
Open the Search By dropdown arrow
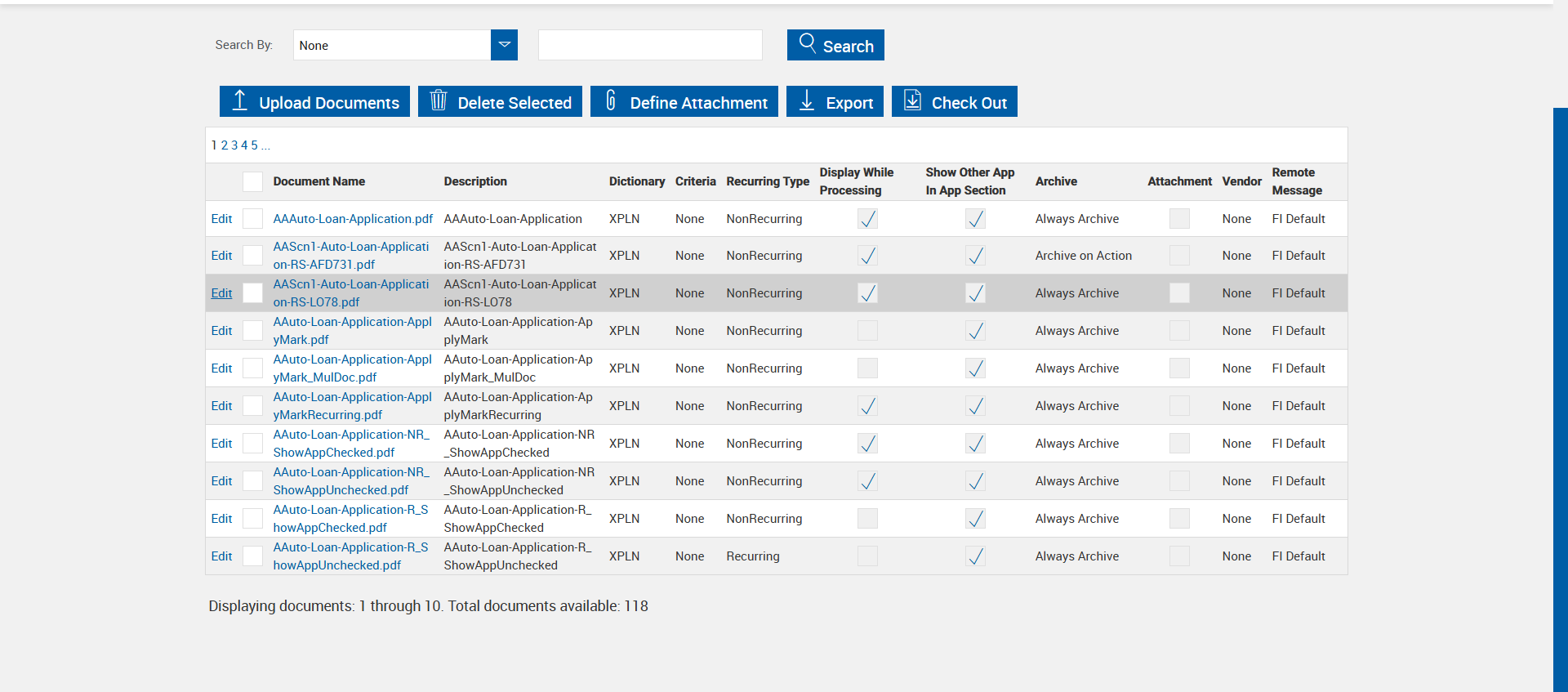[x=504, y=45]
